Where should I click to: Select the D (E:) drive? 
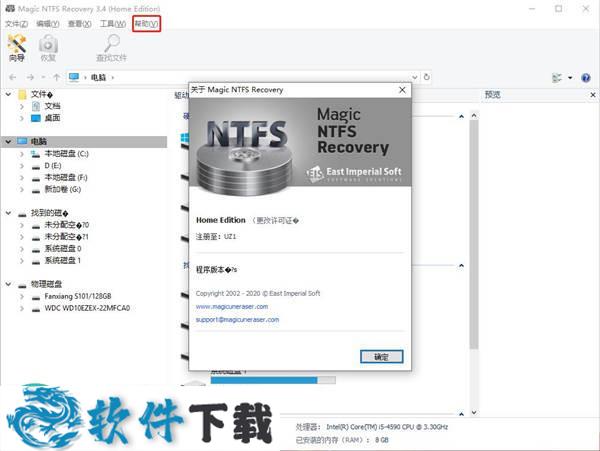tap(53, 166)
